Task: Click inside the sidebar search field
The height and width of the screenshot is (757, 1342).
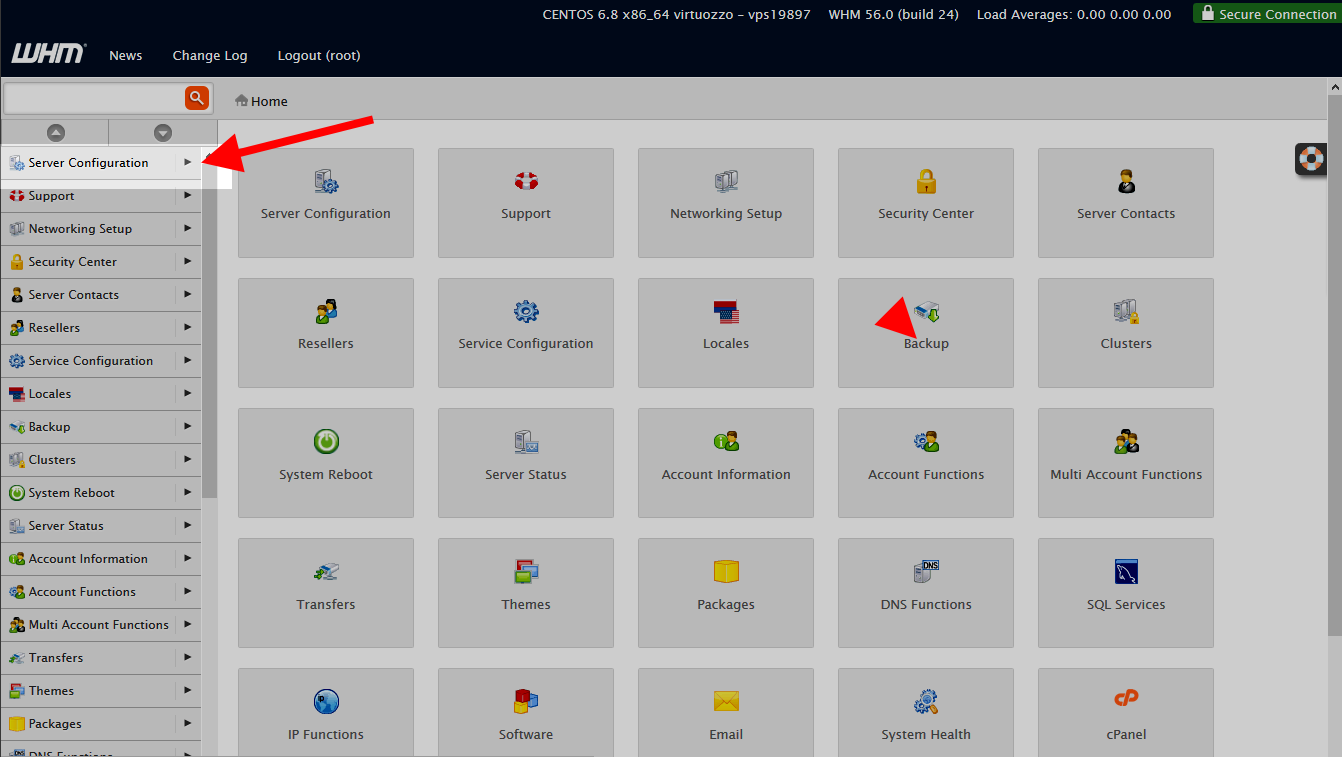Action: pyautogui.click(x=94, y=98)
